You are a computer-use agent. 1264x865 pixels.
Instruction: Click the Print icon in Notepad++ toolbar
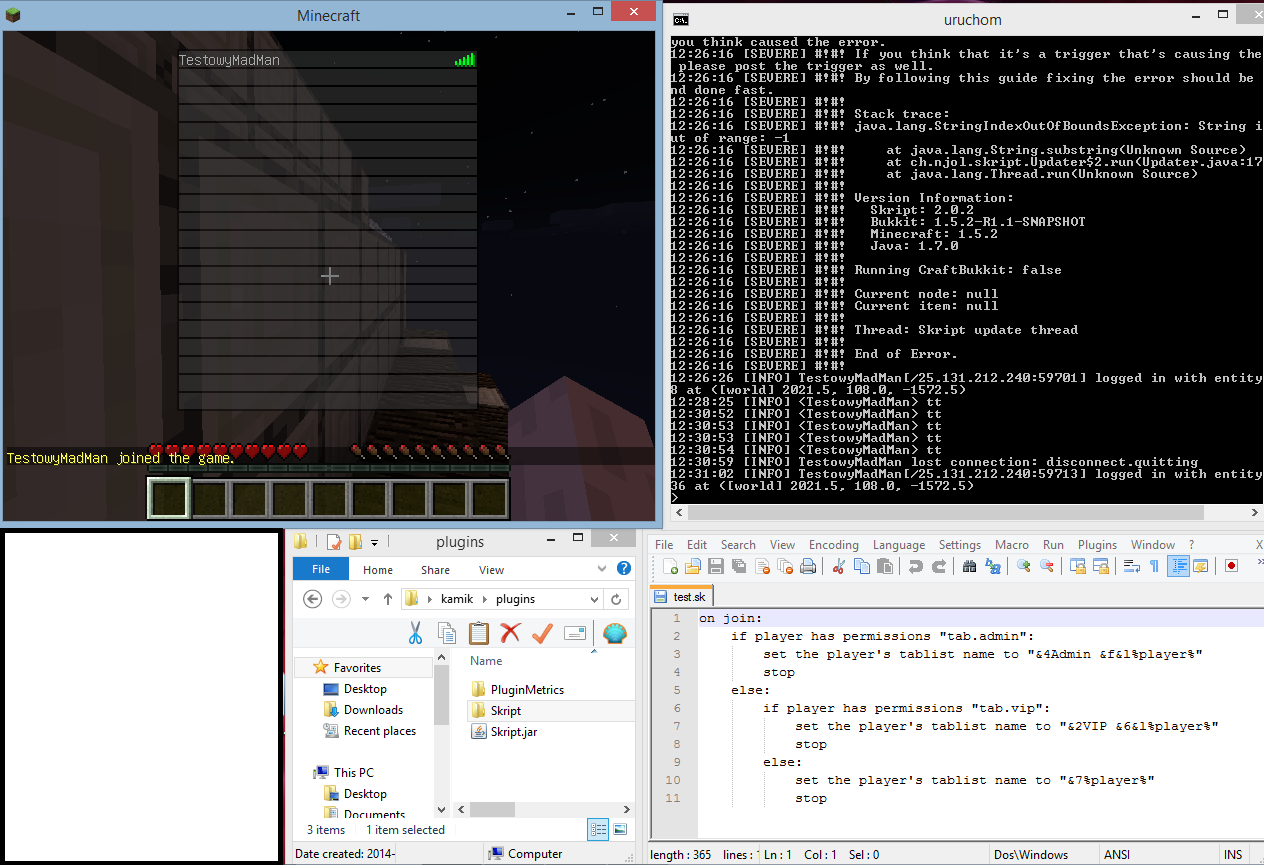[808, 566]
